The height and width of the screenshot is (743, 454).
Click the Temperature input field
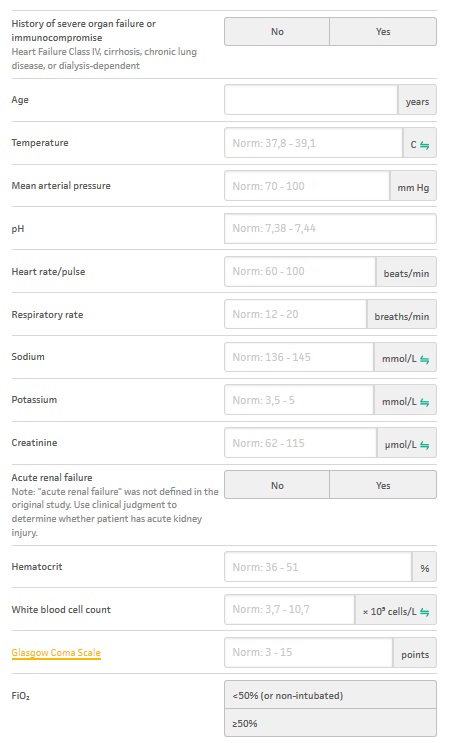pos(313,143)
